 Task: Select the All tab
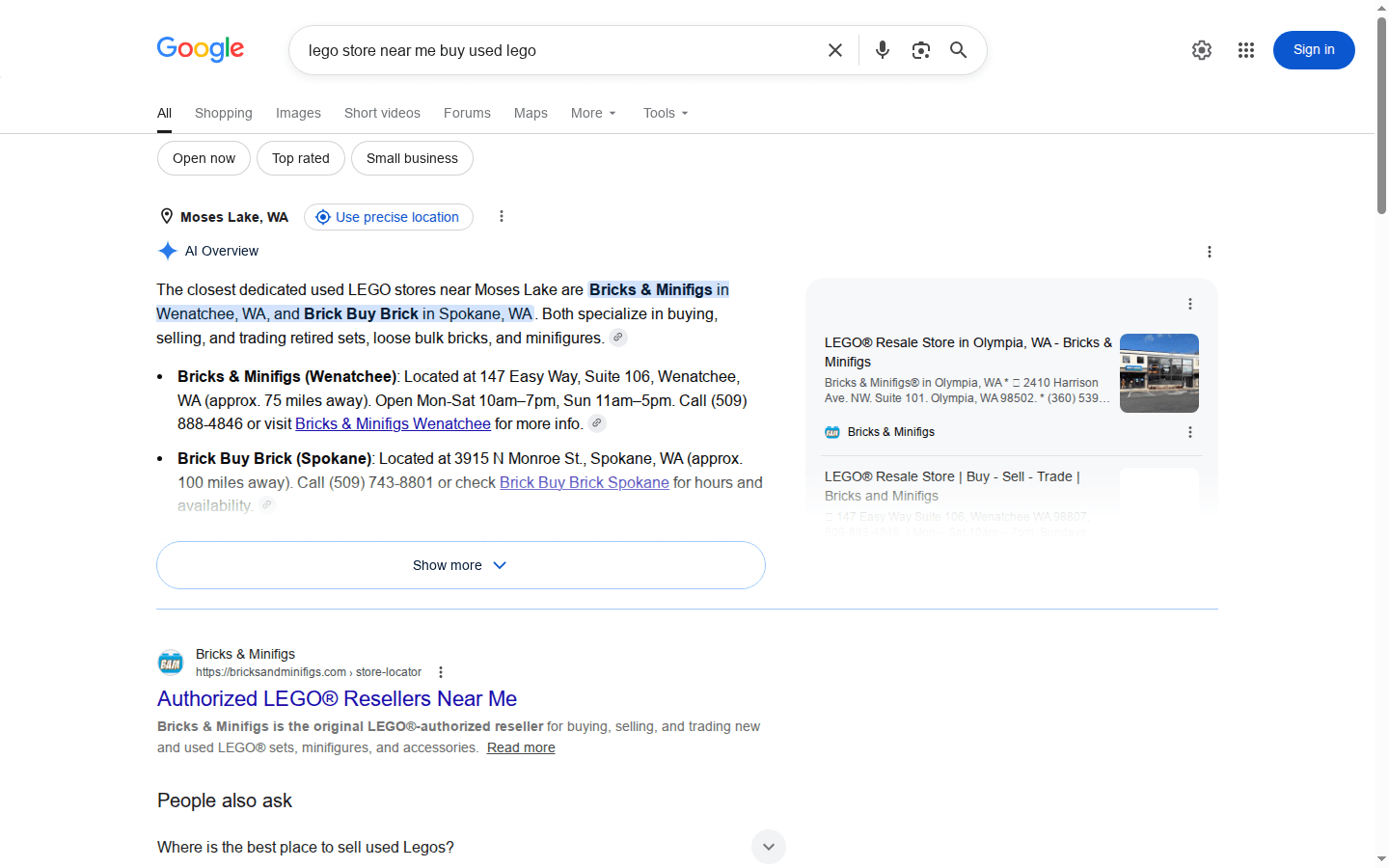[x=165, y=113]
